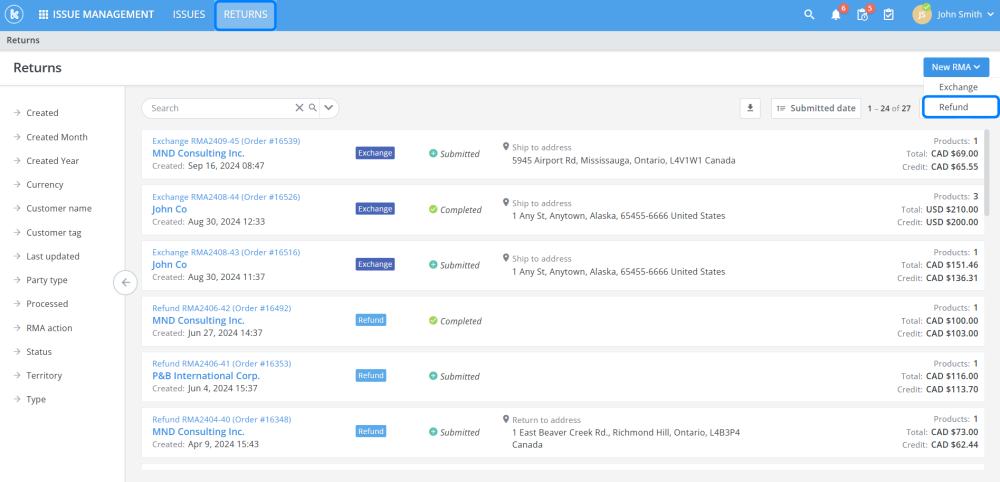Screen dimensions: 1000x482
Task: Open the apps grid beside Issue Management
Action: point(43,15)
